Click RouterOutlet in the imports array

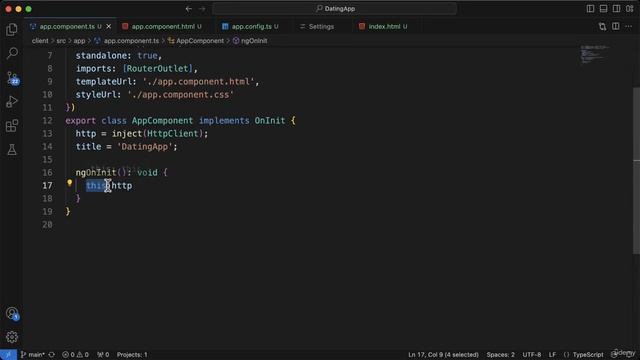pos(158,69)
